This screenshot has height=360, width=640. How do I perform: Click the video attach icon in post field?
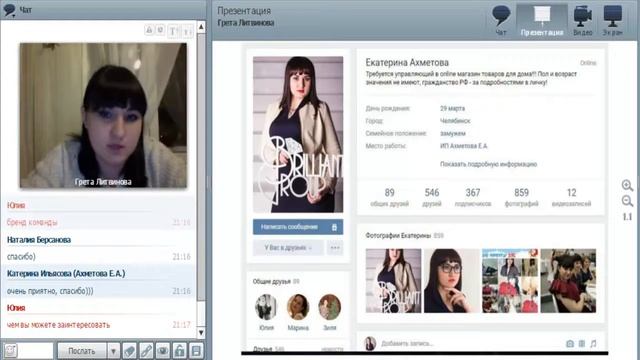582,344
